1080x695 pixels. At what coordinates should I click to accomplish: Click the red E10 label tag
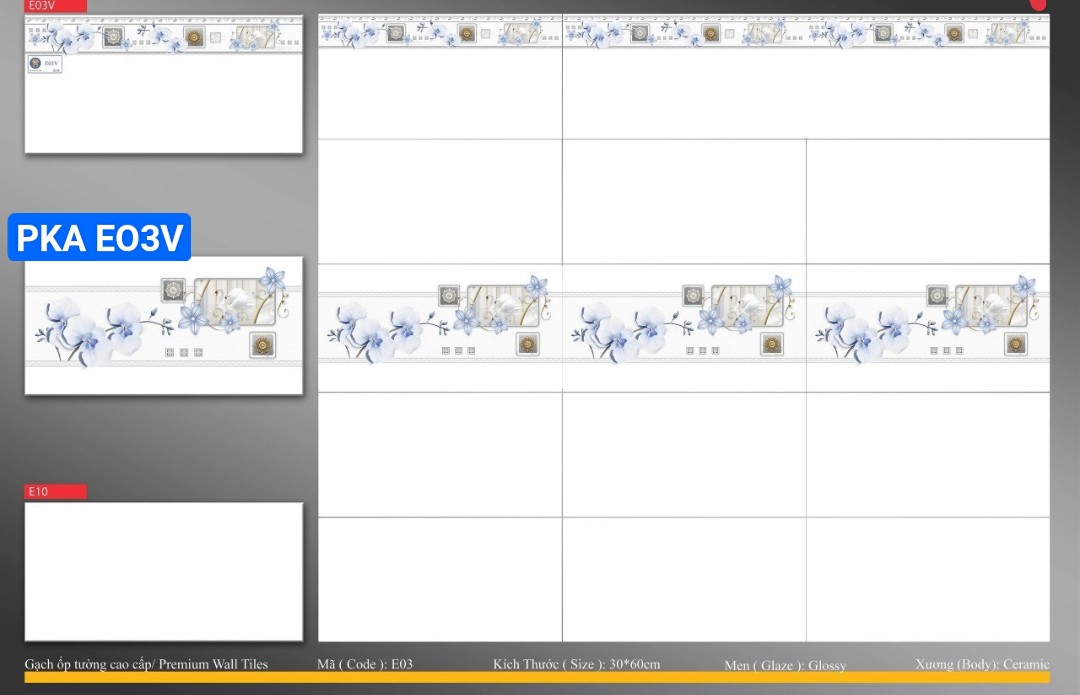pos(55,491)
